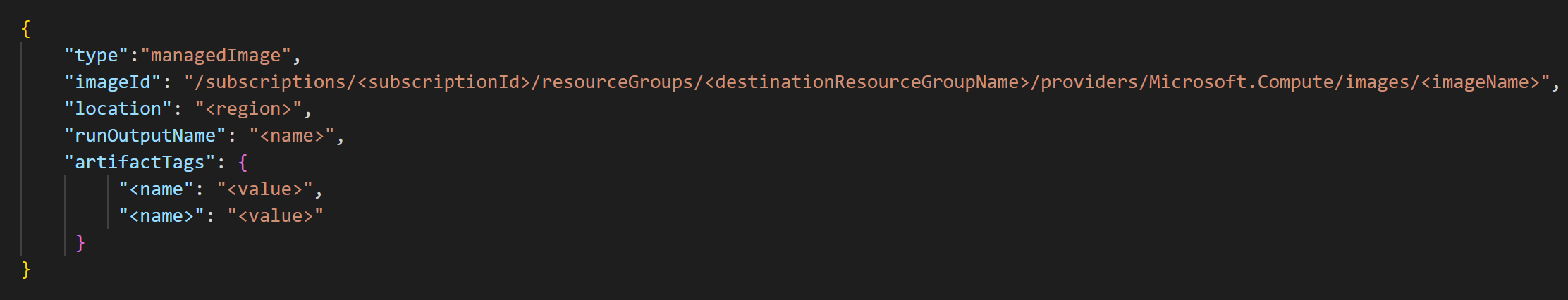This screenshot has width=1568, height=300.
Task: Click the "runOutputName" key
Action: [145, 136]
